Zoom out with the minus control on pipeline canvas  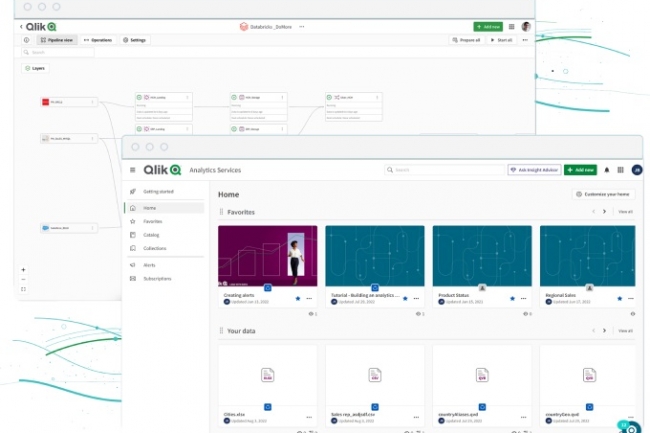coord(23,280)
